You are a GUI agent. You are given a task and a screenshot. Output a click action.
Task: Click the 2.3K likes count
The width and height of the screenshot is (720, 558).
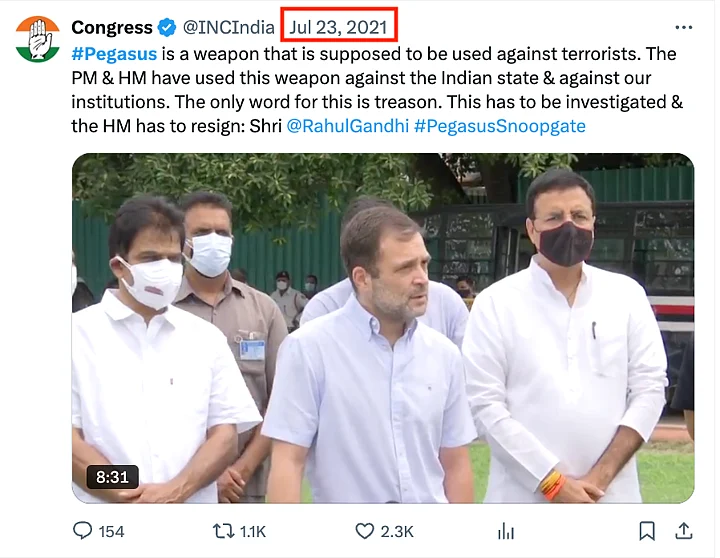click(398, 531)
